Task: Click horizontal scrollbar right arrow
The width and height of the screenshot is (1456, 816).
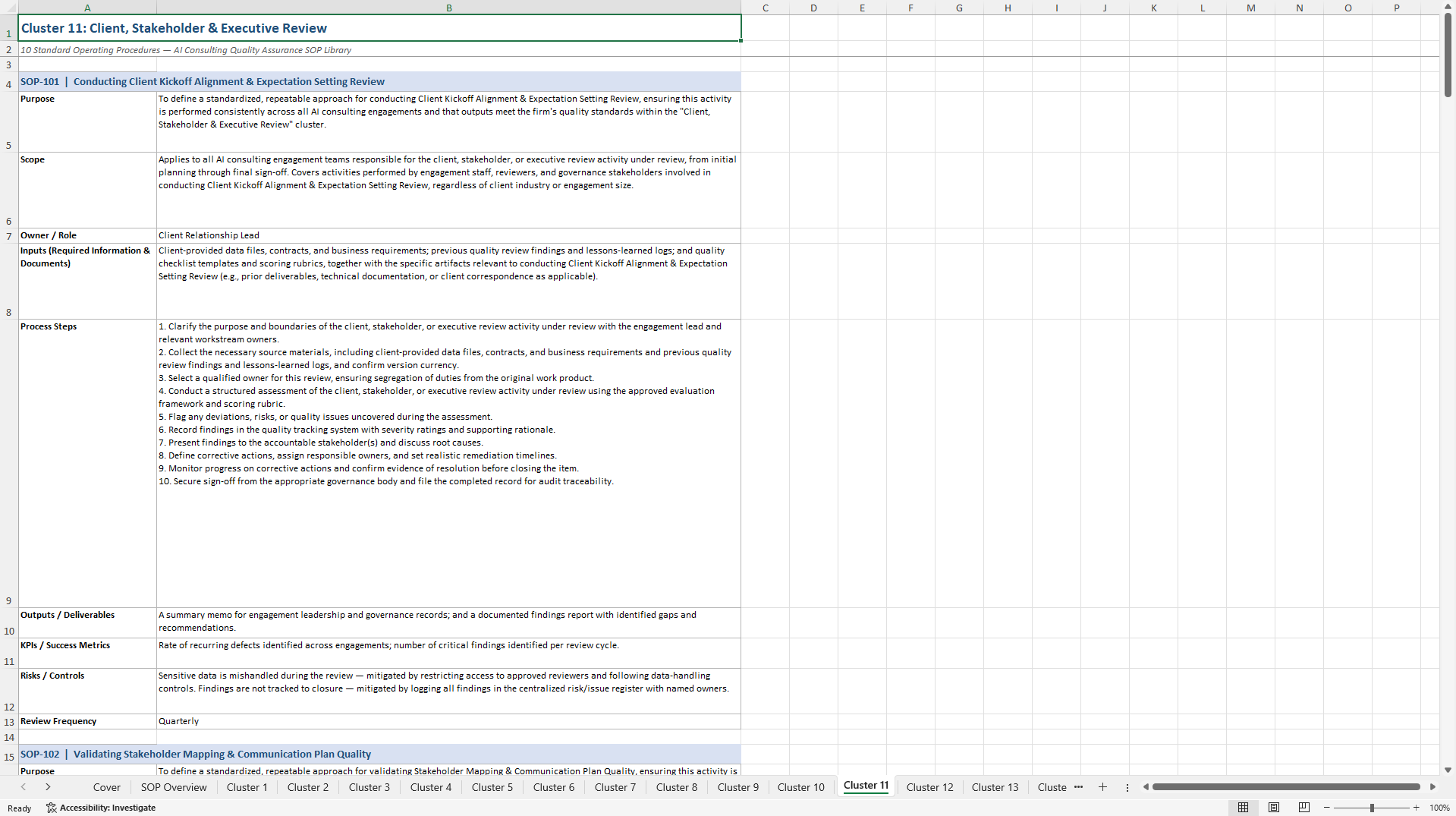Action: [1432, 787]
